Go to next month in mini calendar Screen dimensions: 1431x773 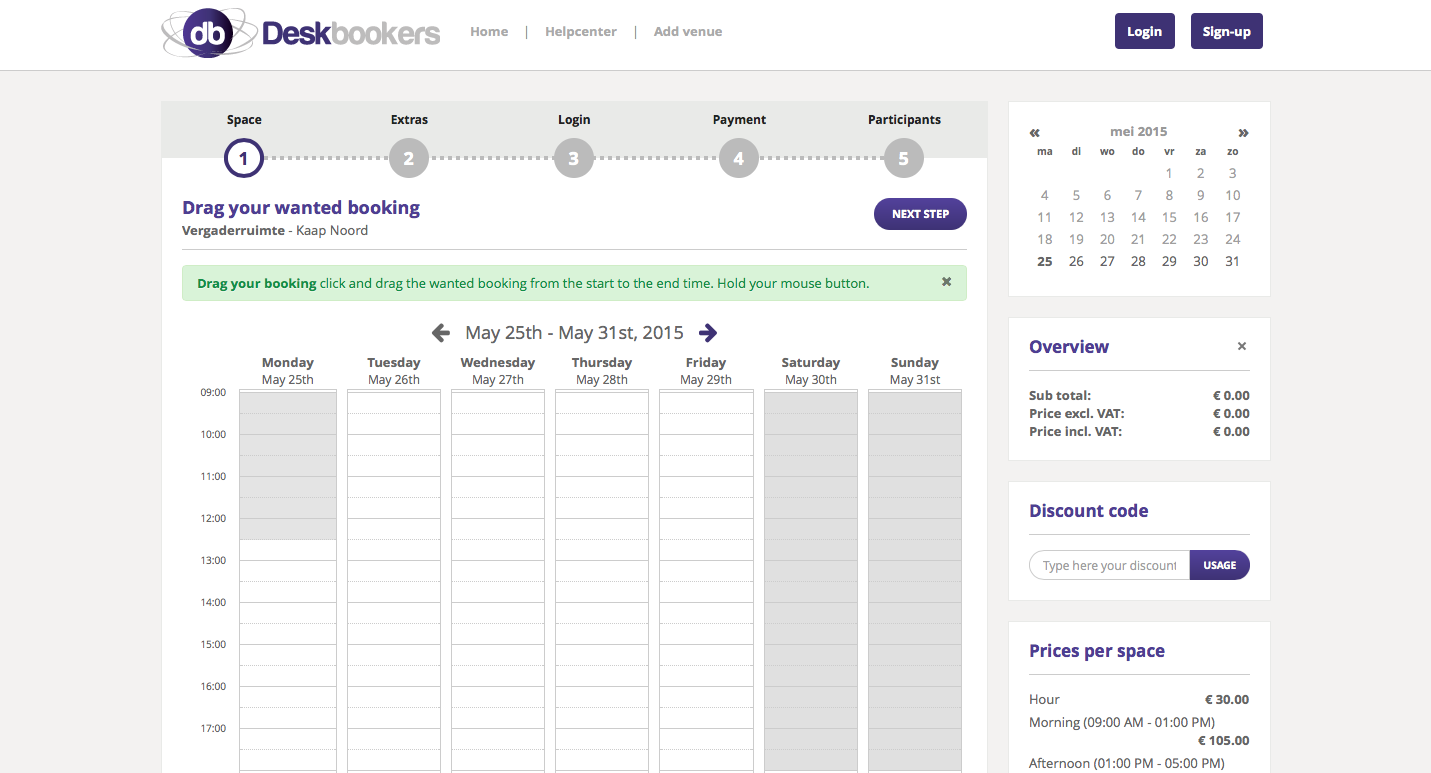(x=1243, y=131)
